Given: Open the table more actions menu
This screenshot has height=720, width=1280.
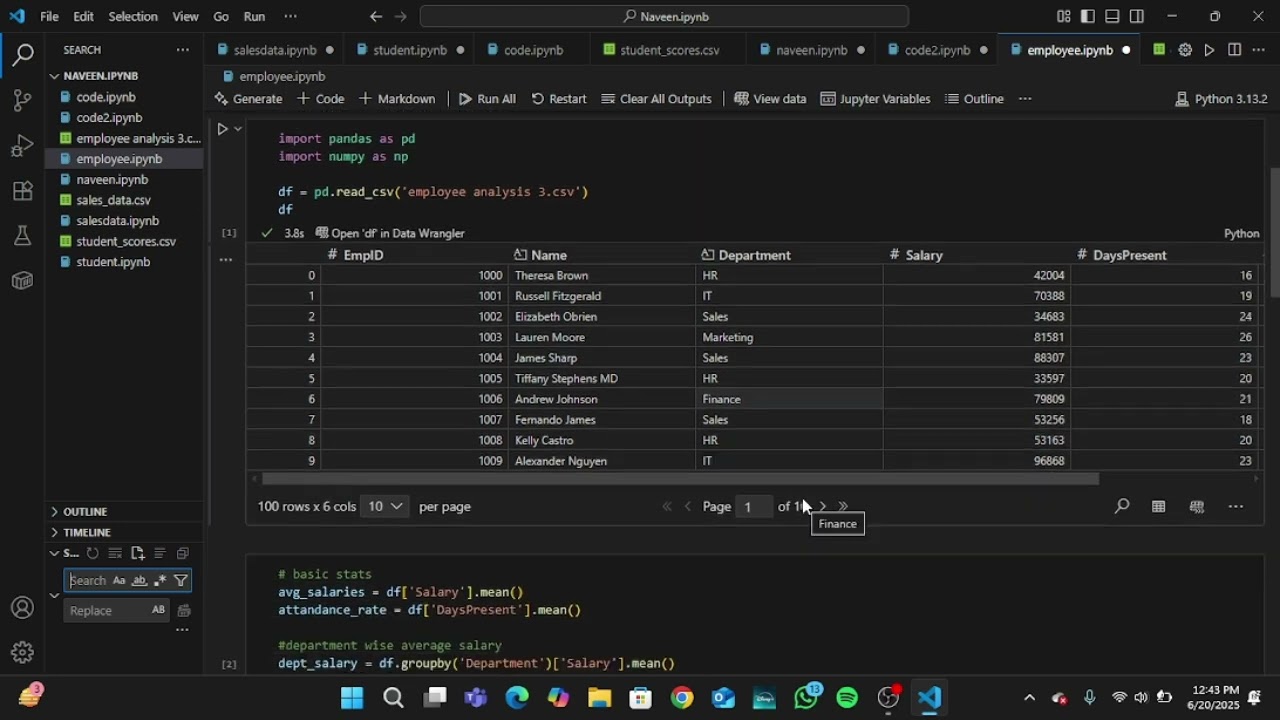Looking at the screenshot, I should (1236, 507).
